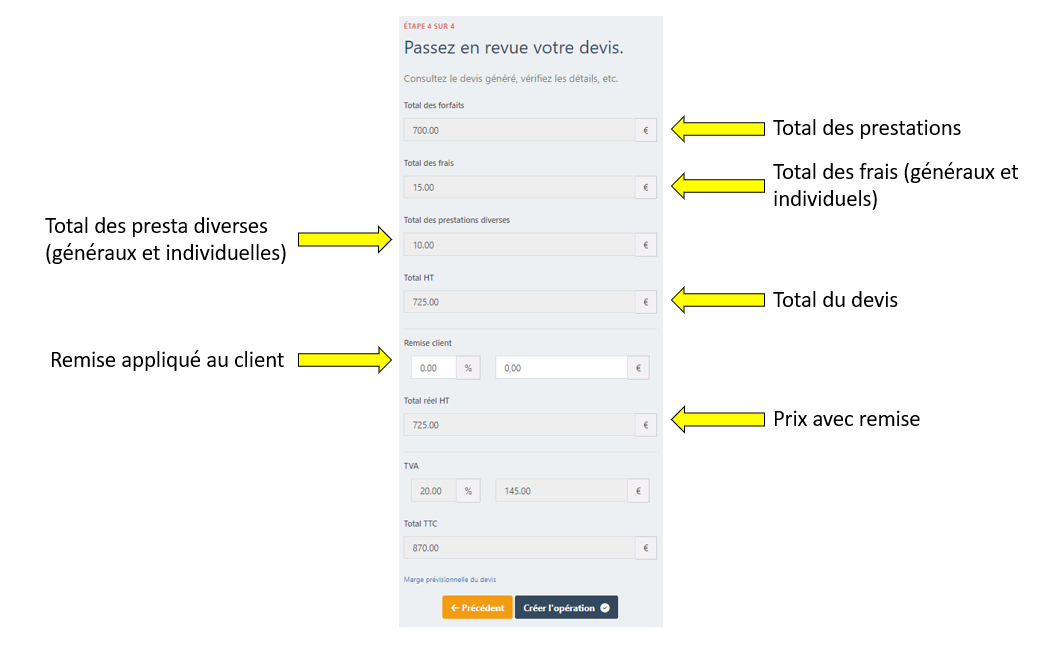Select the Total des forfaits field
The width and height of the screenshot is (1063, 645).
(x=518, y=130)
